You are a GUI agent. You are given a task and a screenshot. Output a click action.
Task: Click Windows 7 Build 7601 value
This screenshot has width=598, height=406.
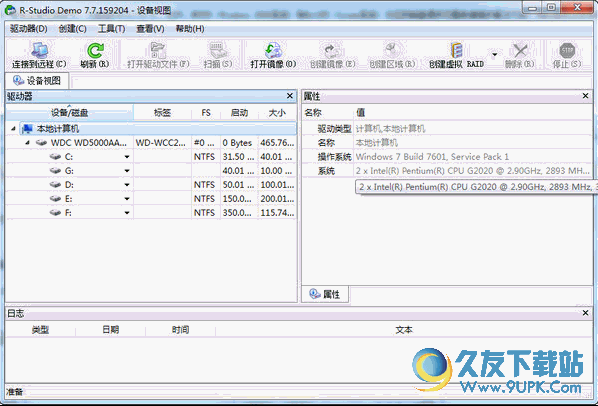coord(432,157)
